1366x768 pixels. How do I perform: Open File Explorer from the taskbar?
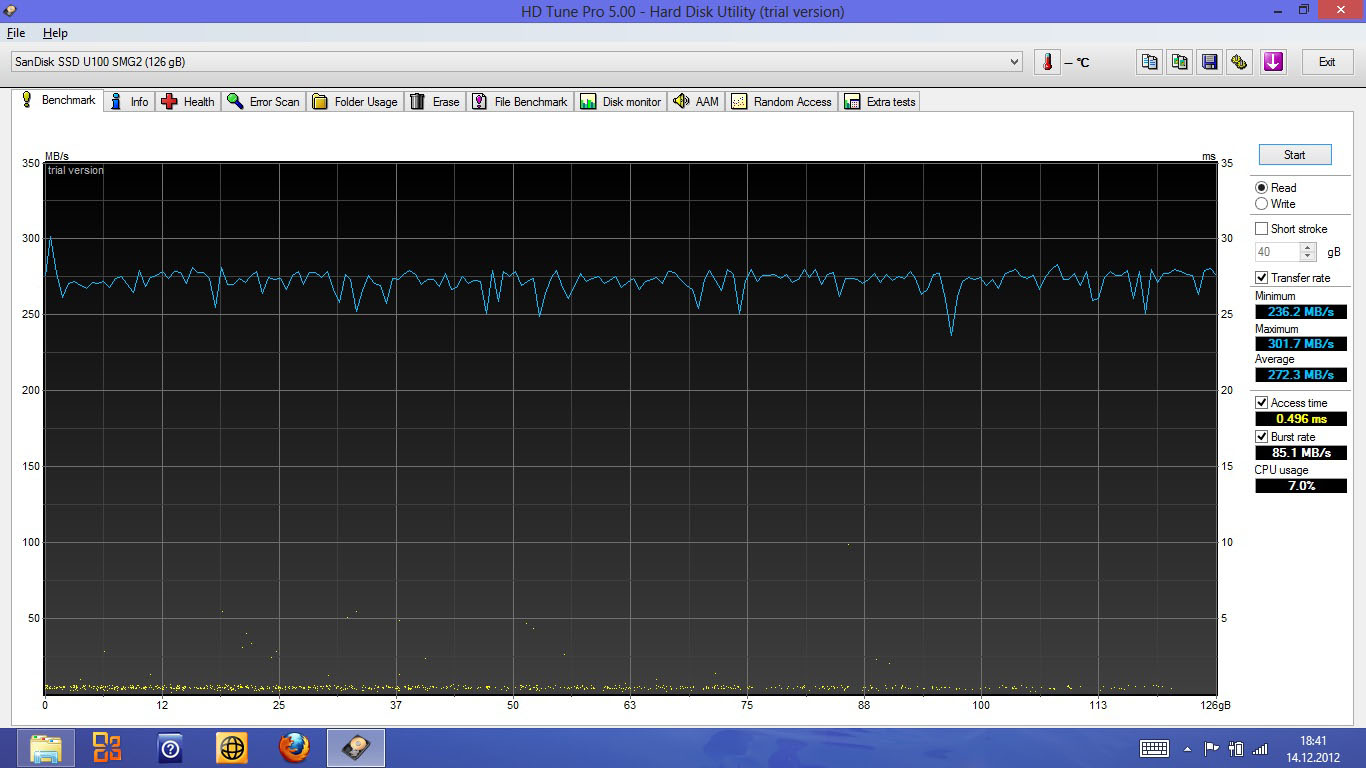[46, 748]
